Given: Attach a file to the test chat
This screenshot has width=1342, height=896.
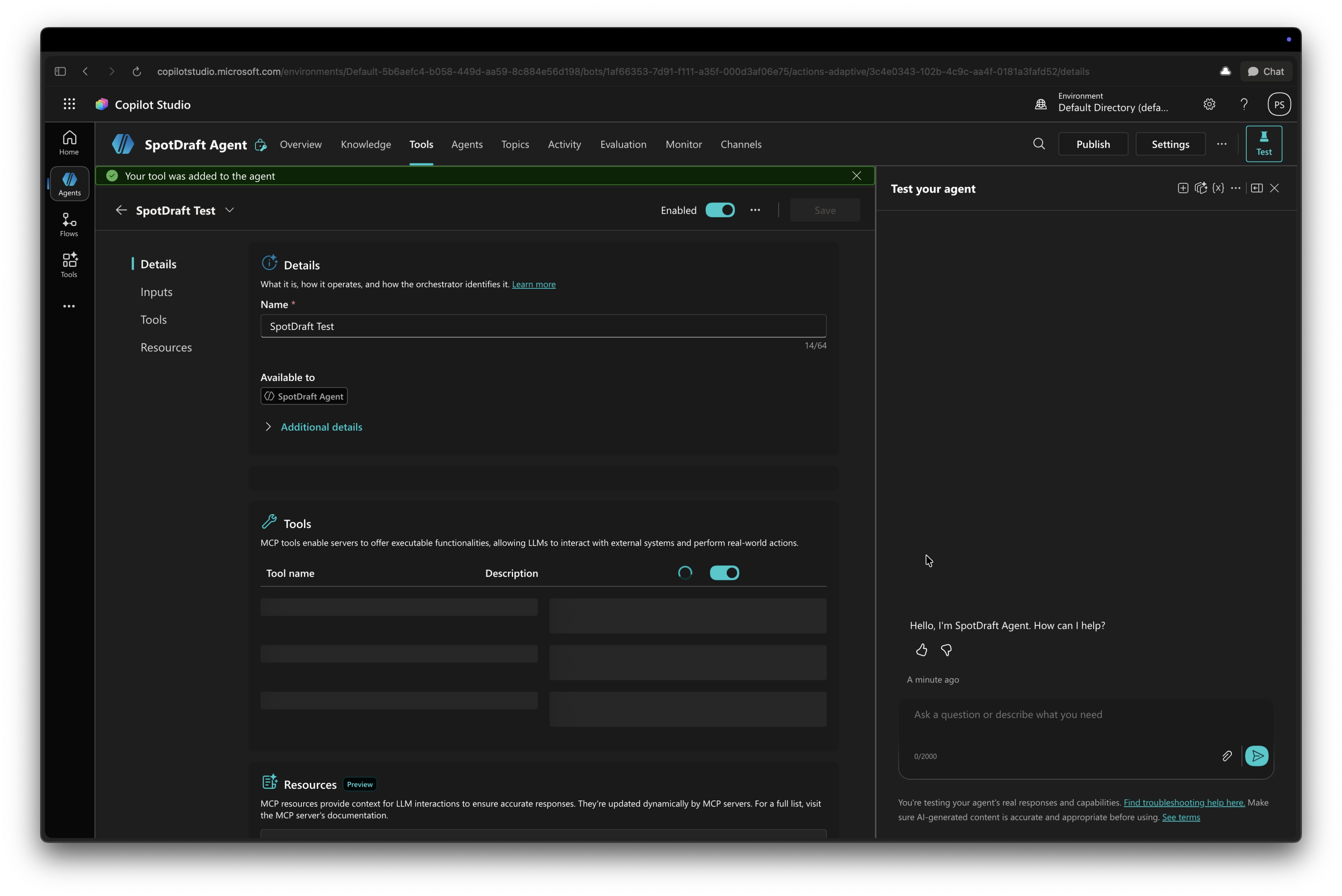Looking at the screenshot, I should (1226, 756).
